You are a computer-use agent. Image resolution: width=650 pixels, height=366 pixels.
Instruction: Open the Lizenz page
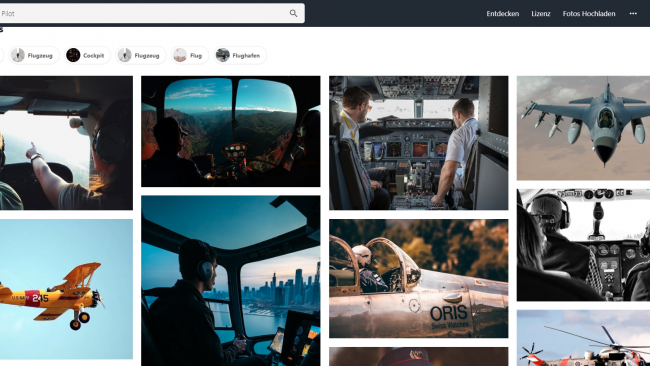pos(541,14)
